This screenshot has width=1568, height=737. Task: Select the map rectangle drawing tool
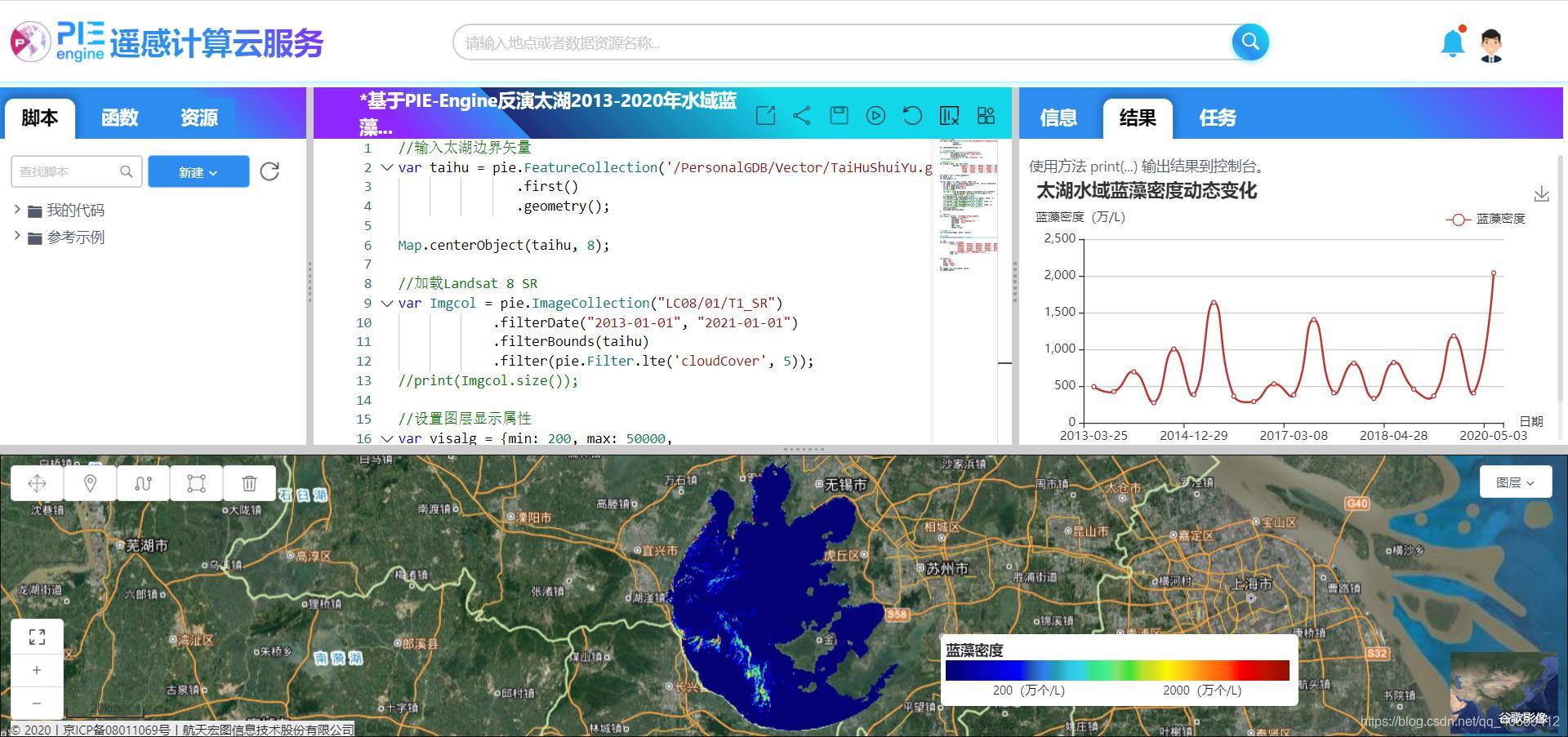(196, 484)
